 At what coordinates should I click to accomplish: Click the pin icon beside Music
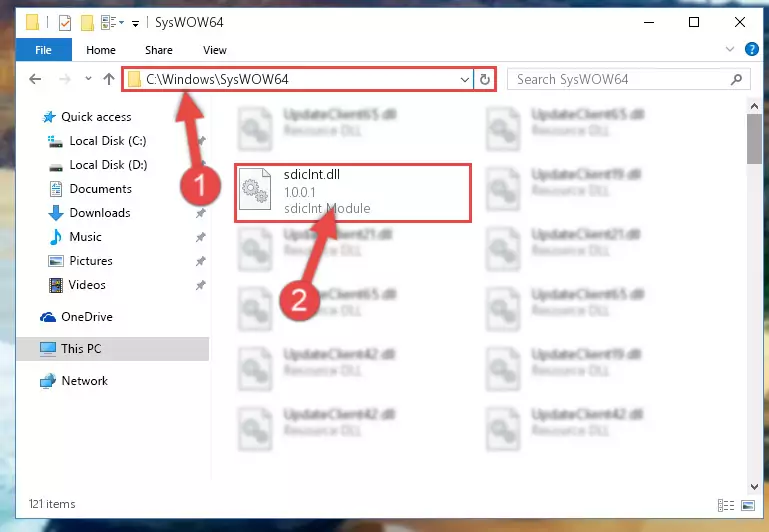201,237
